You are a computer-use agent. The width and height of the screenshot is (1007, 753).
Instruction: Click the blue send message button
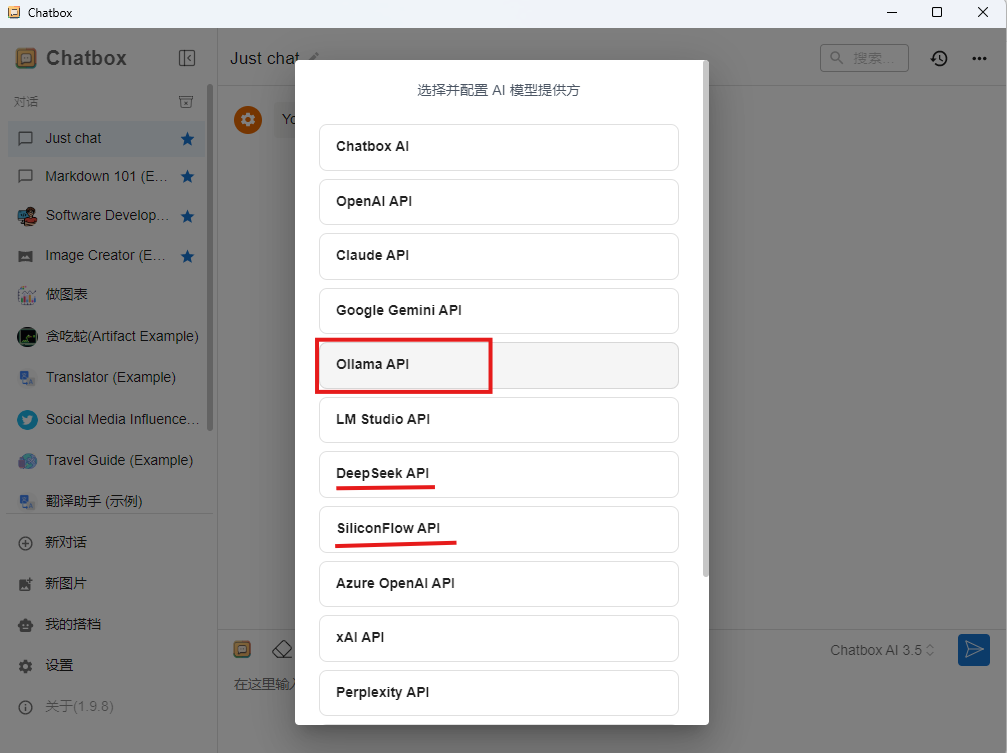(974, 650)
